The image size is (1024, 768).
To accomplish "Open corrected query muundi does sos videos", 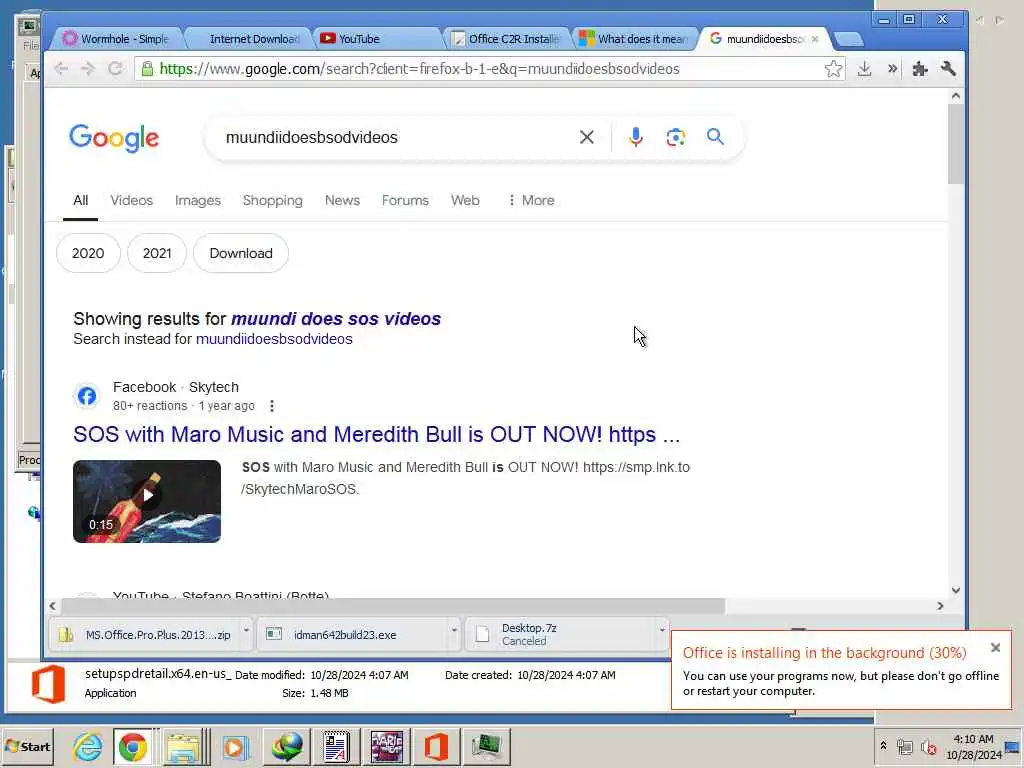I will (x=336, y=319).
